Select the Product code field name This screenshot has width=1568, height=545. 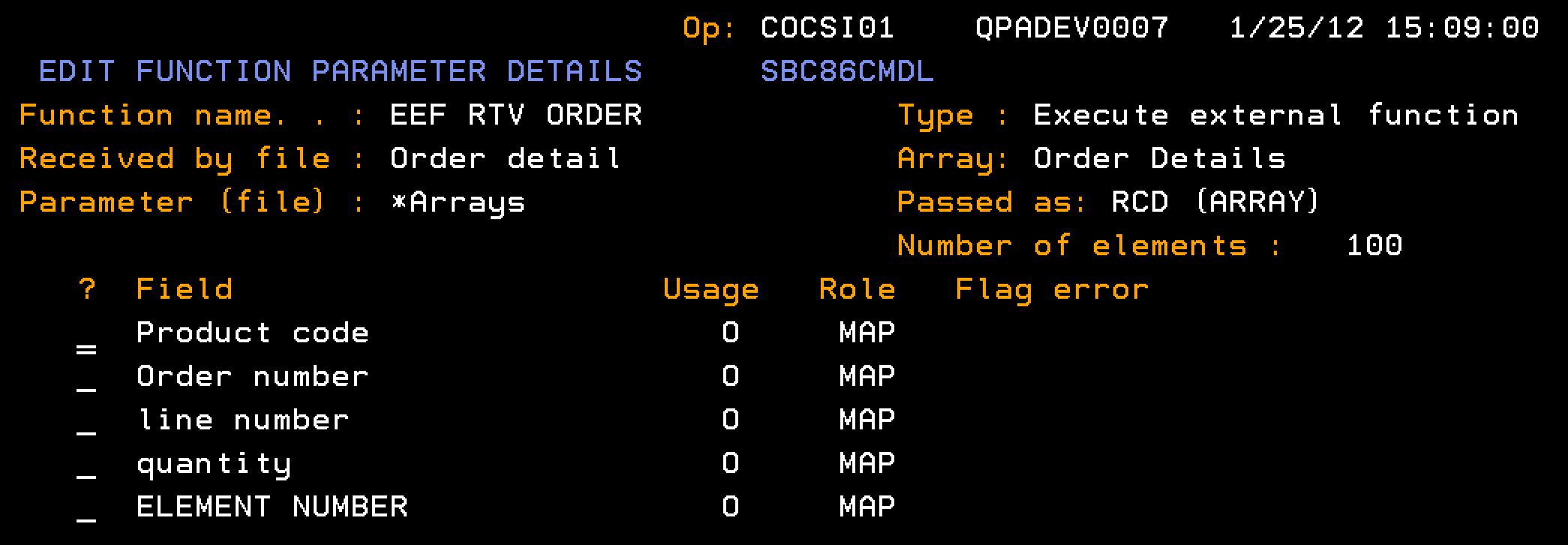click(252, 333)
